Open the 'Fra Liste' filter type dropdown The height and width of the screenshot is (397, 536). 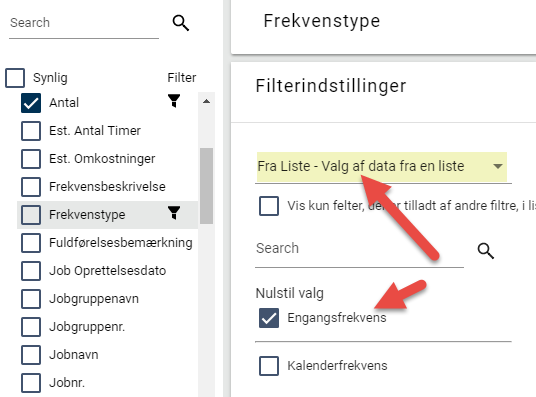tap(382, 167)
